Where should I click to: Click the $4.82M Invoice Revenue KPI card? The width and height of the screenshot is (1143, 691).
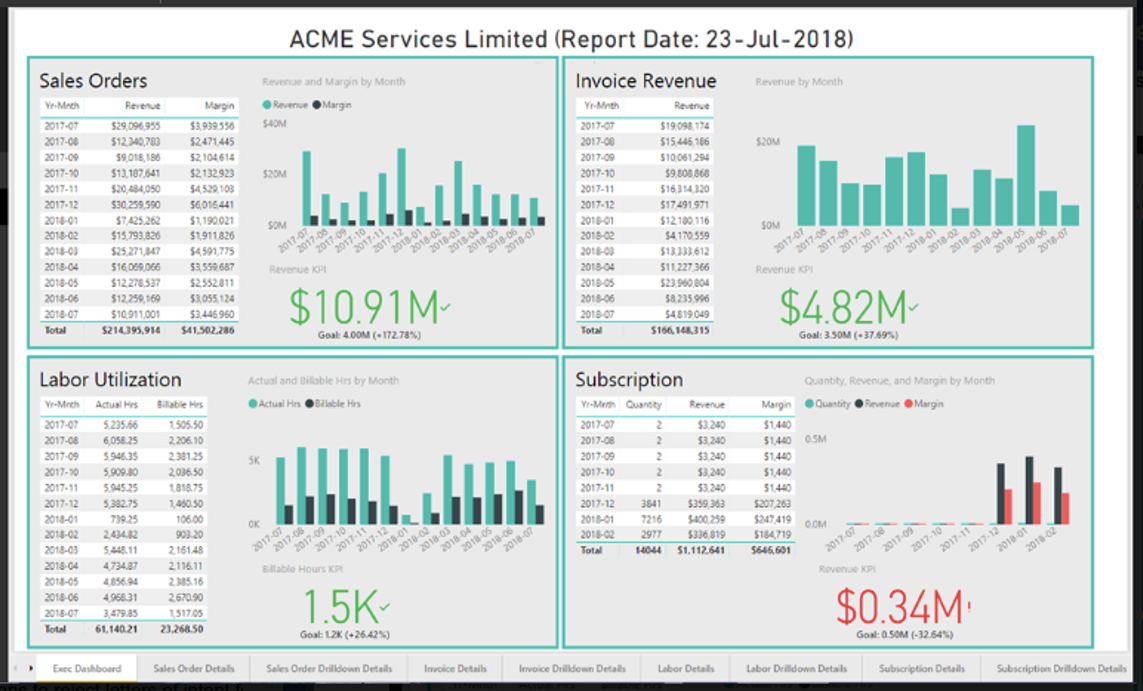click(849, 307)
